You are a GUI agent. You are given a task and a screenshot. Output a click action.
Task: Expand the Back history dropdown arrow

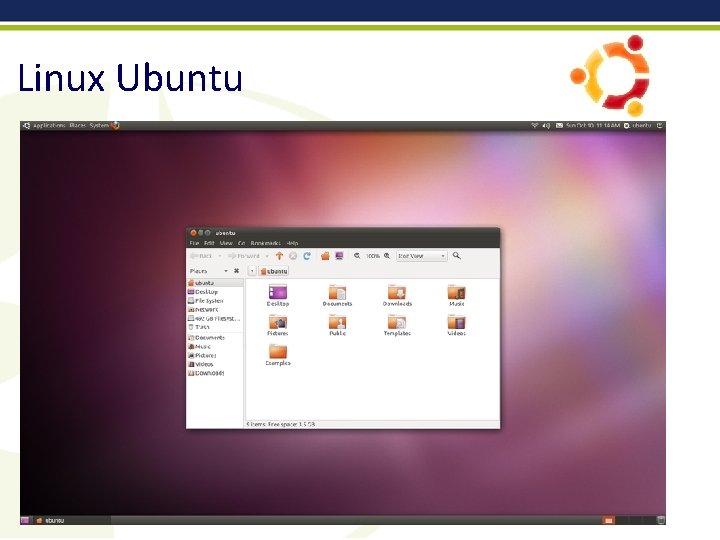point(220,256)
